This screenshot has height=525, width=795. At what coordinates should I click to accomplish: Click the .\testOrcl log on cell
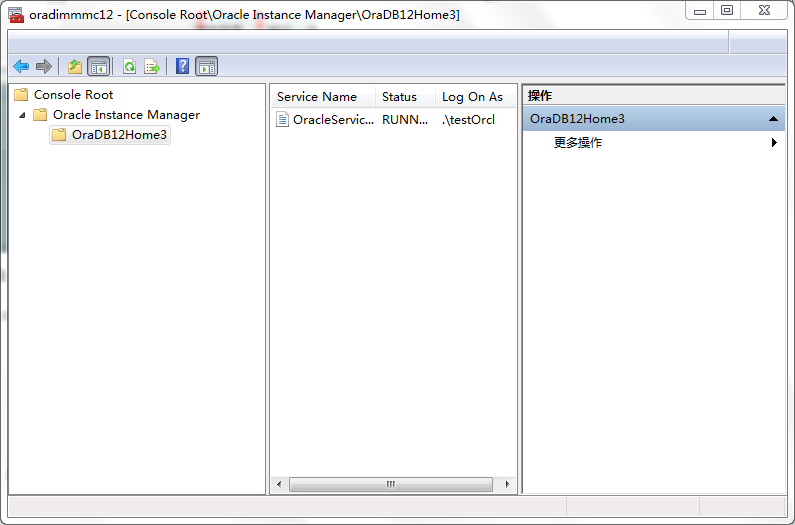pos(468,120)
